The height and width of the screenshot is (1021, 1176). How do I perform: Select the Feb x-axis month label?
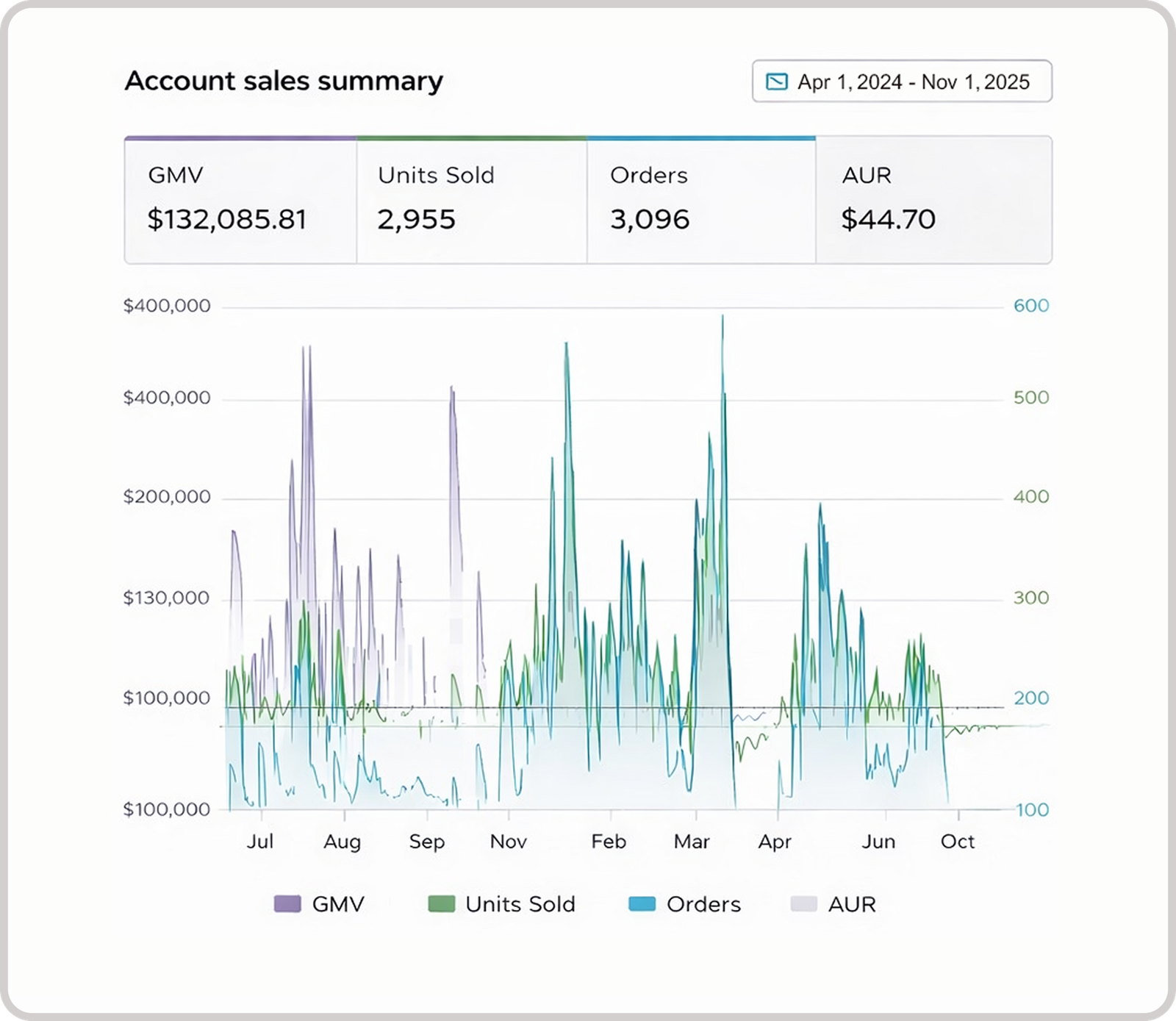[609, 842]
